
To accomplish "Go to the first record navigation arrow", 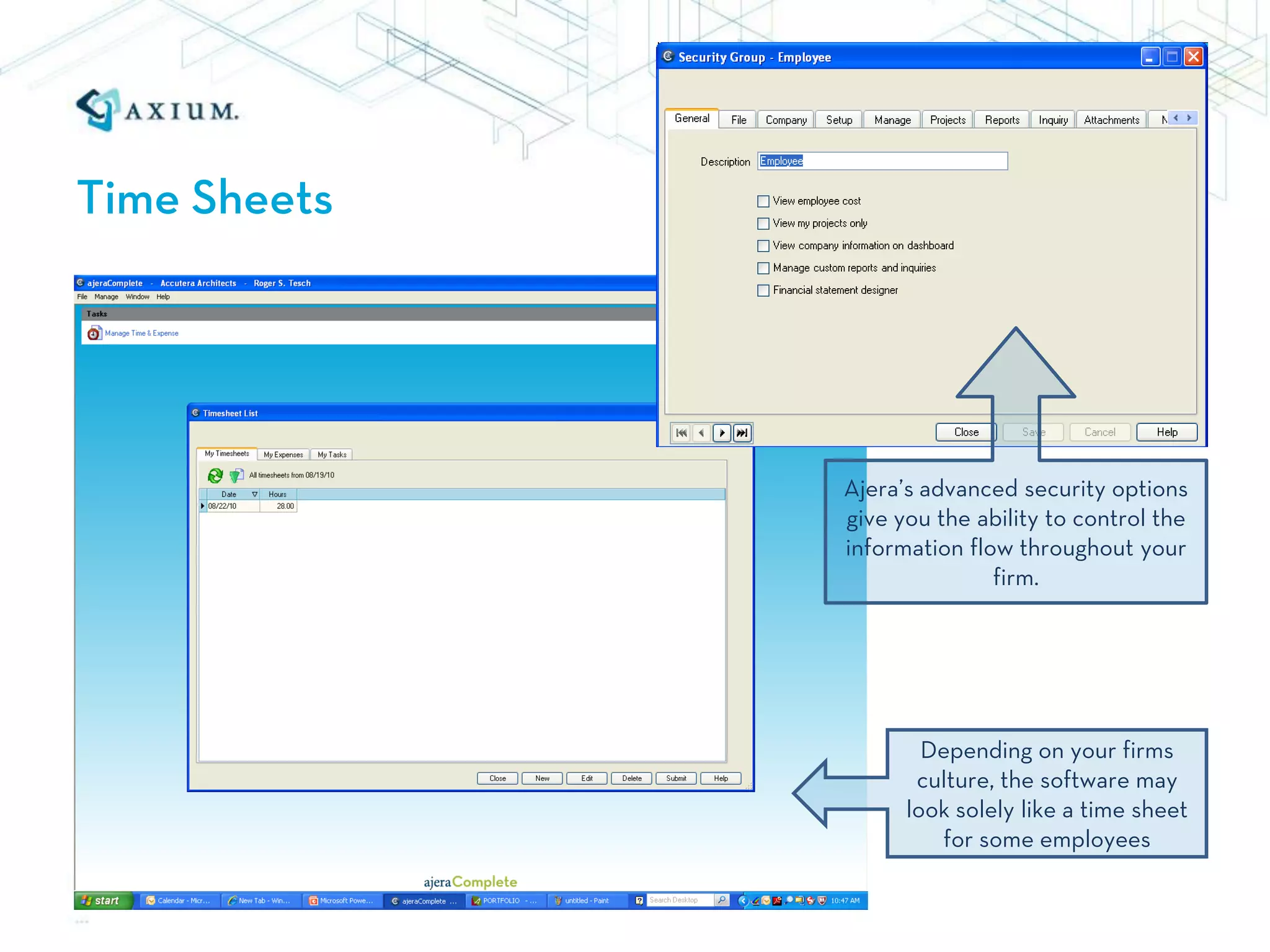I will click(681, 433).
